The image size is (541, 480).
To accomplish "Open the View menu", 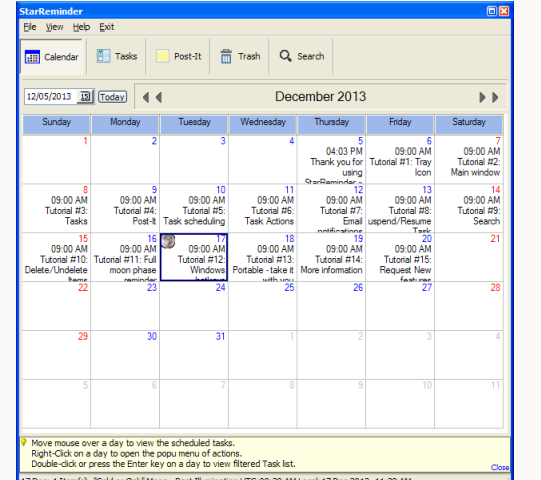I will point(55,27).
